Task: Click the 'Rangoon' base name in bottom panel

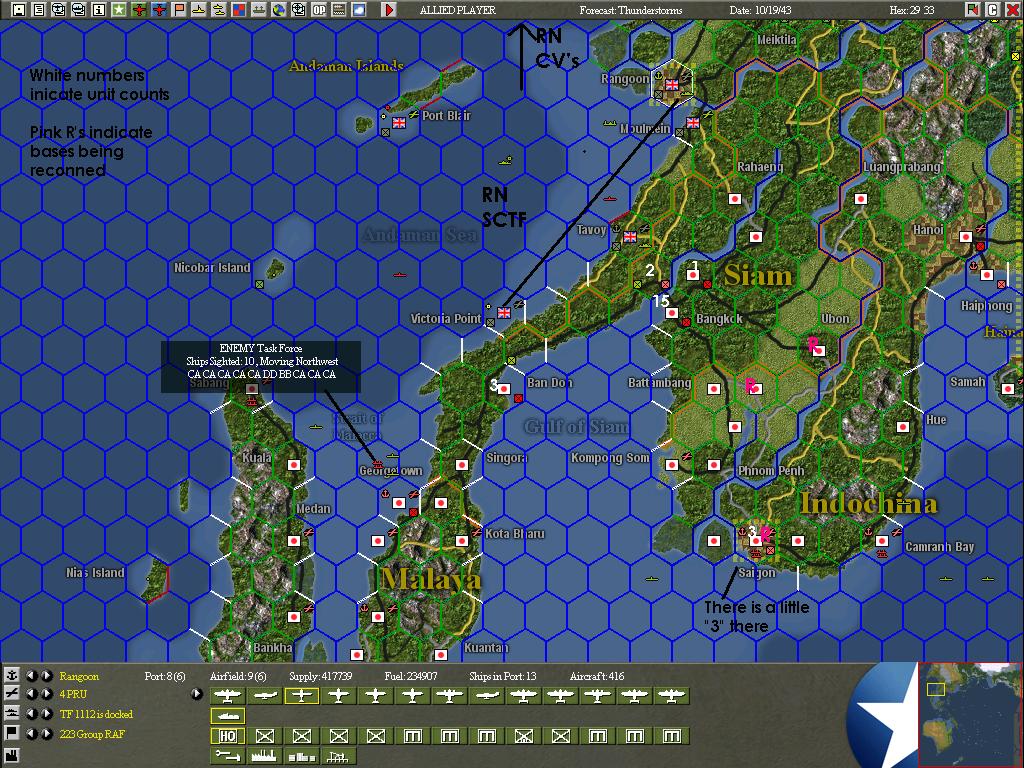Action: [x=79, y=676]
